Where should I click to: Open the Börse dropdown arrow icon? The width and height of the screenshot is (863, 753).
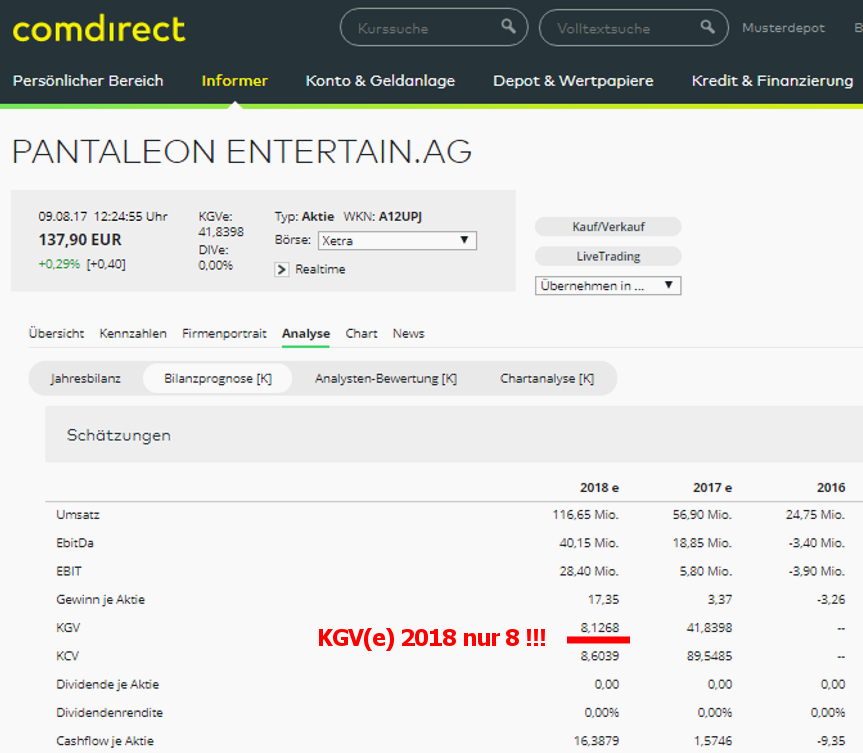pyautogui.click(x=464, y=240)
